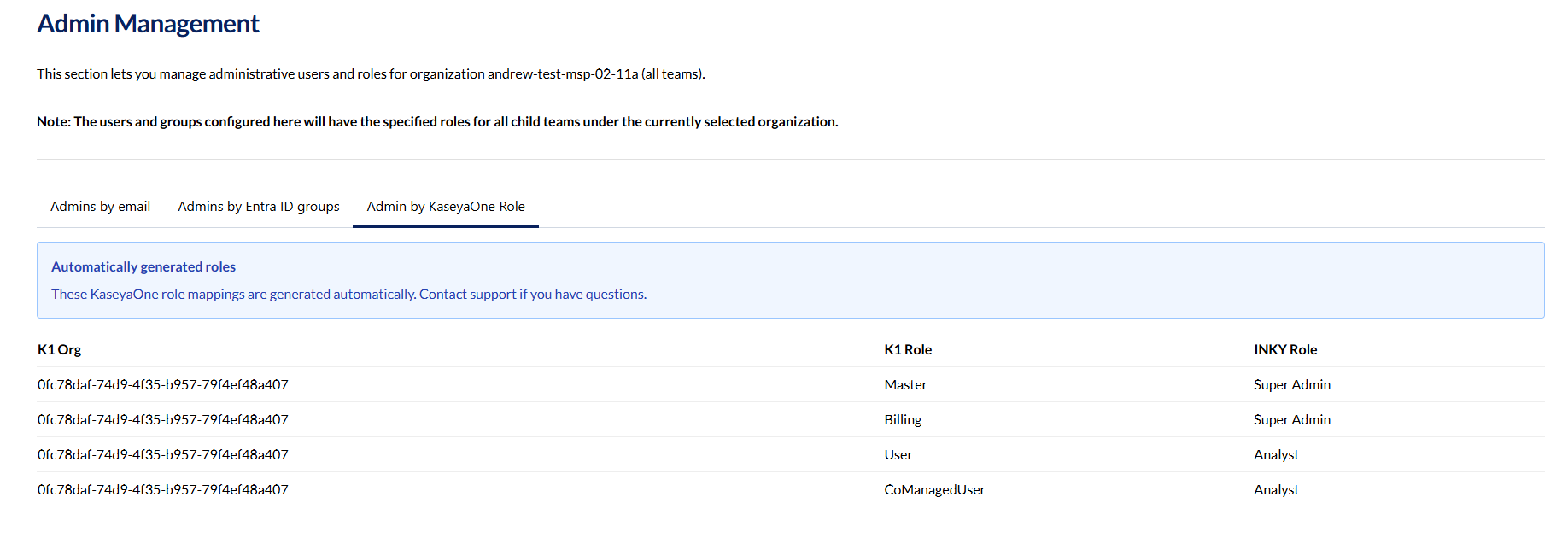This screenshot has height=538, width=1568.
Task: Click the K1 Org ID in the Master row
Action: [x=163, y=385]
